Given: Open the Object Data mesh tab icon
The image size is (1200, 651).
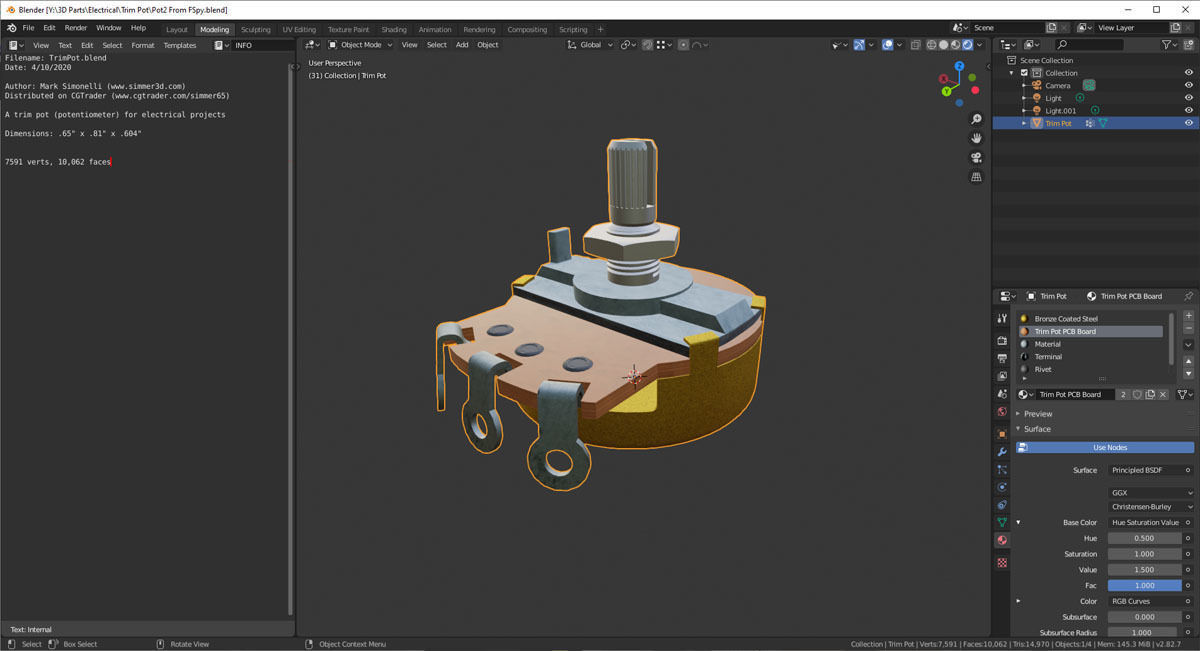Looking at the screenshot, I should coord(1002,522).
